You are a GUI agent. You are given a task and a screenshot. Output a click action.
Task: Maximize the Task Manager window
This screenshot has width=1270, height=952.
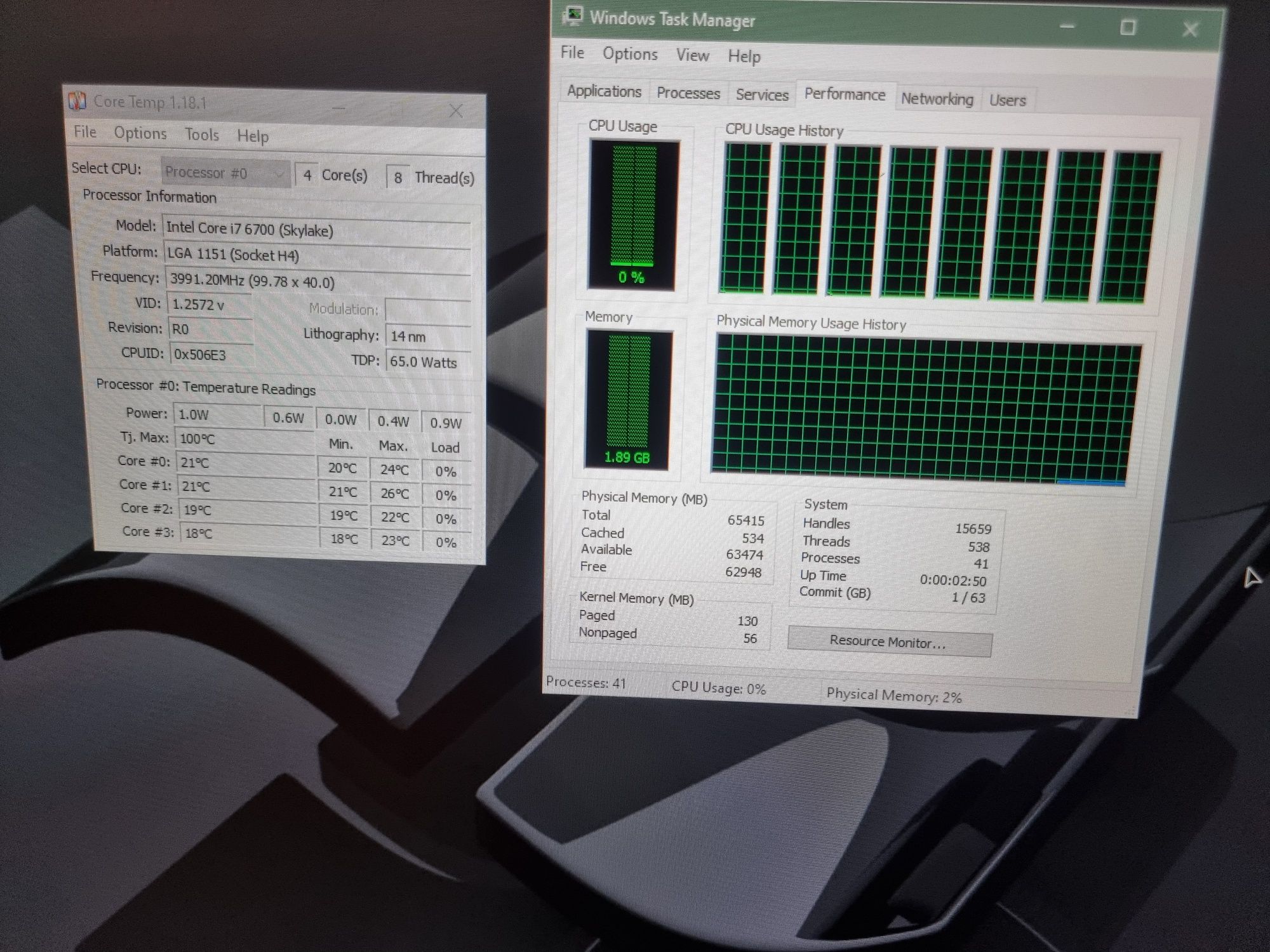click(1128, 28)
